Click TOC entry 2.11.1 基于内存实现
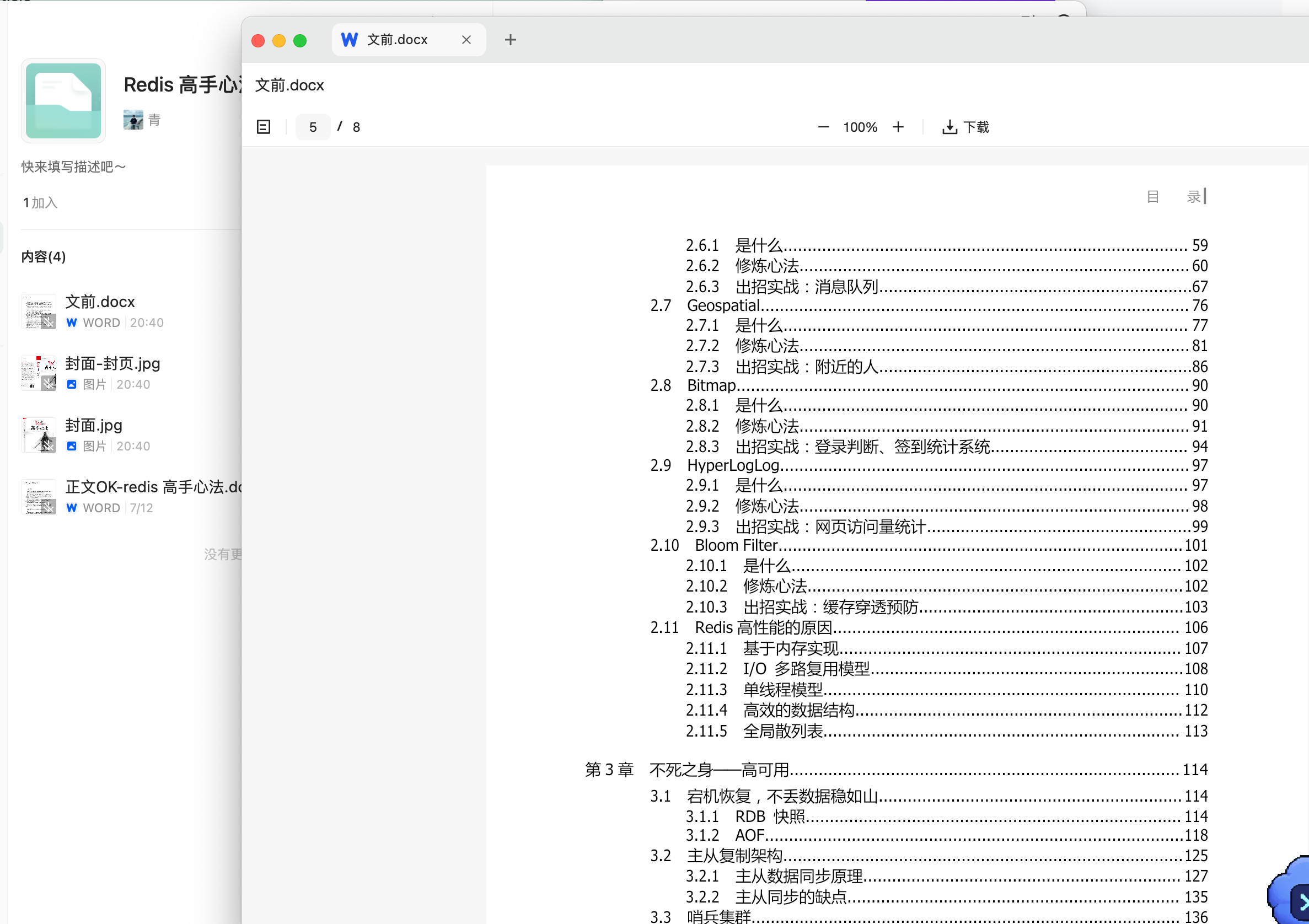Image resolution: width=1309 pixels, height=924 pixels. pyautogui.click(x=946, y=649)
